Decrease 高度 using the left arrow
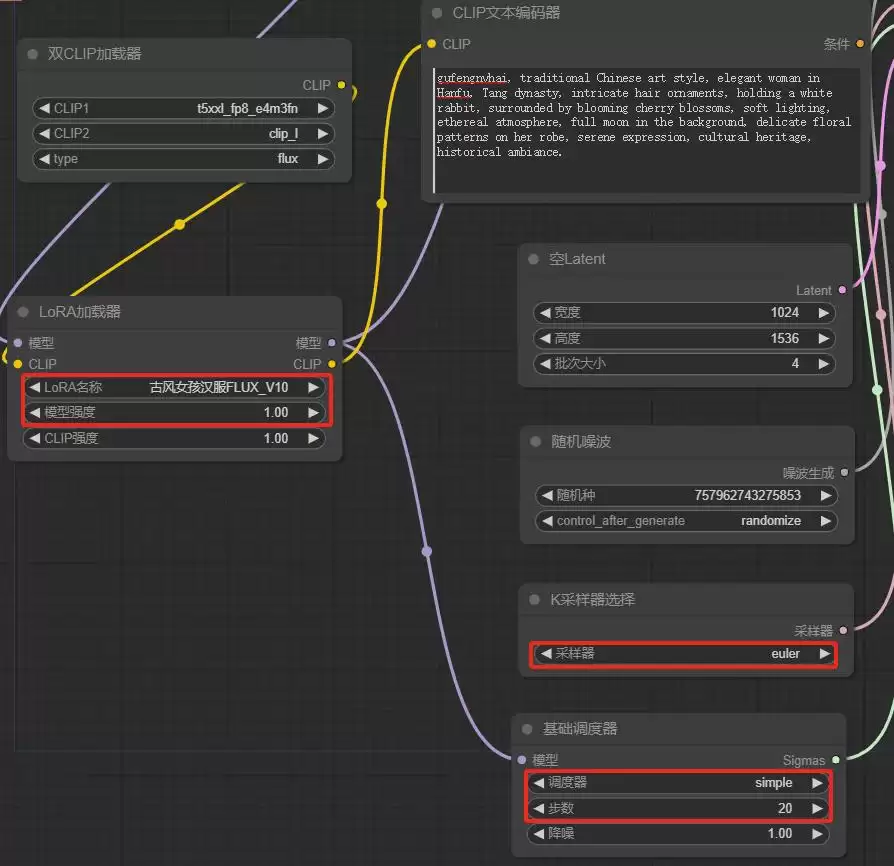894x866 pixels. 546,339
